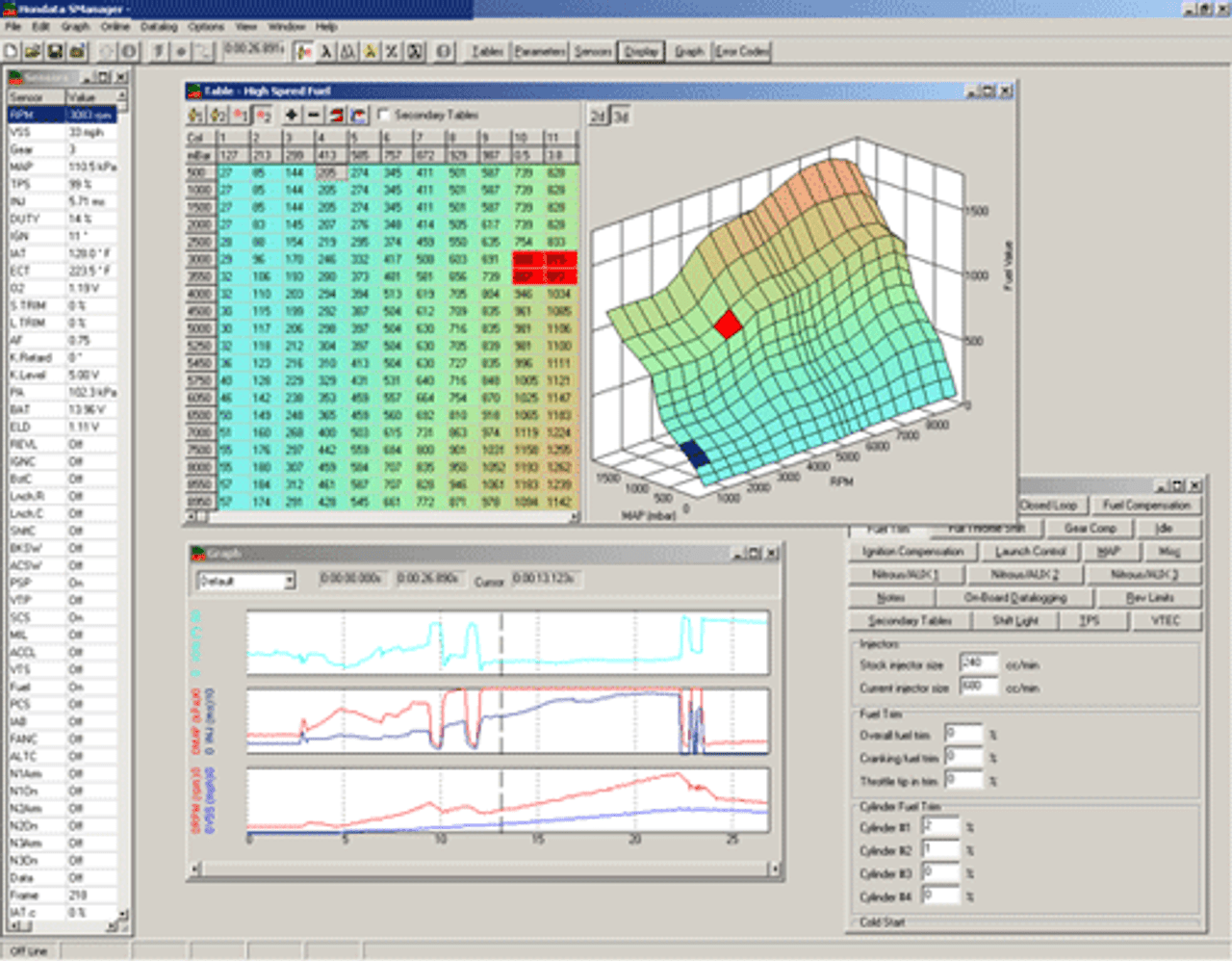
Task: Open the Edit menu
Action: (40, 27)
